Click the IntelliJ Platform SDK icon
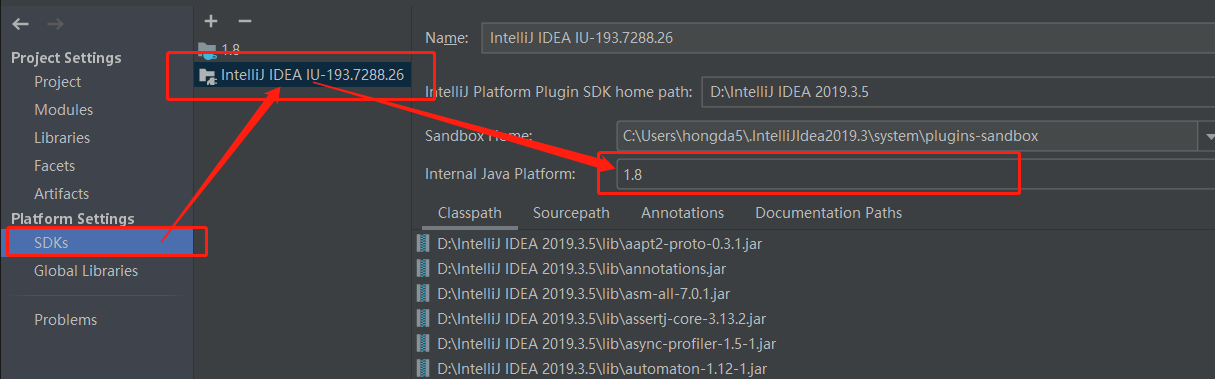1215x379 pixels. point(207,75)
